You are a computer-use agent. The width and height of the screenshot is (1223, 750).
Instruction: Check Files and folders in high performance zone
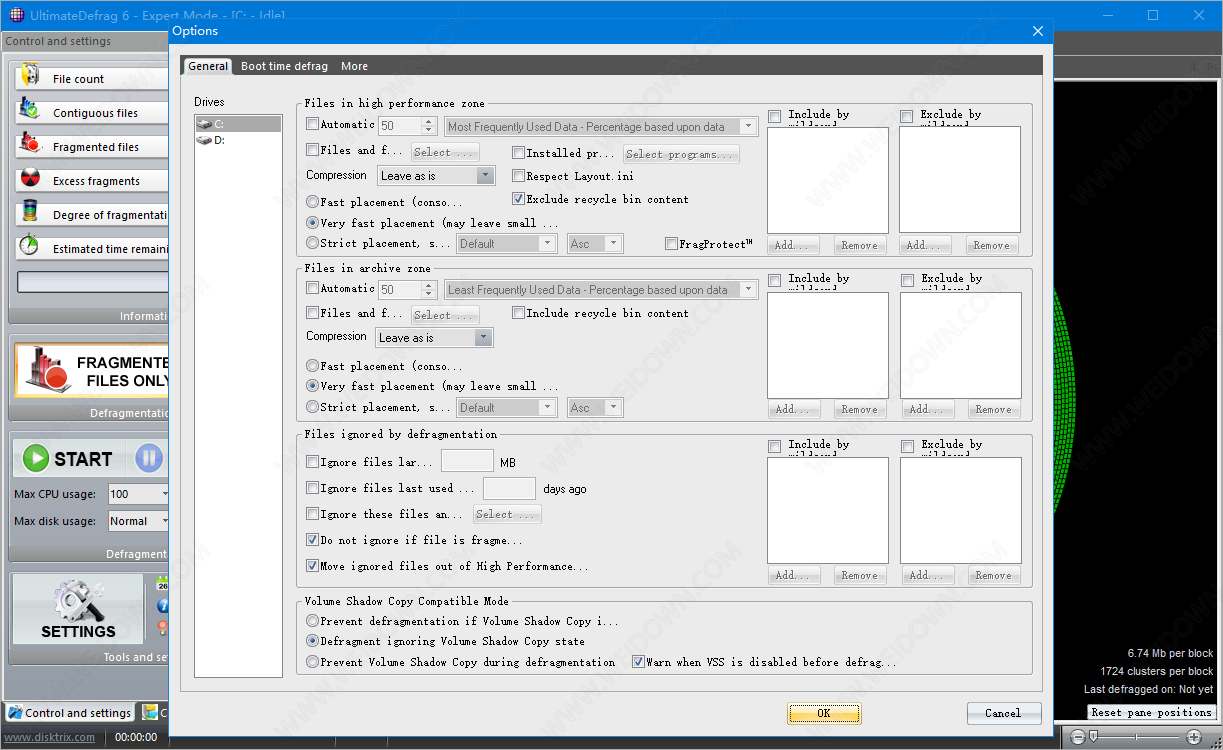[312, 150]
